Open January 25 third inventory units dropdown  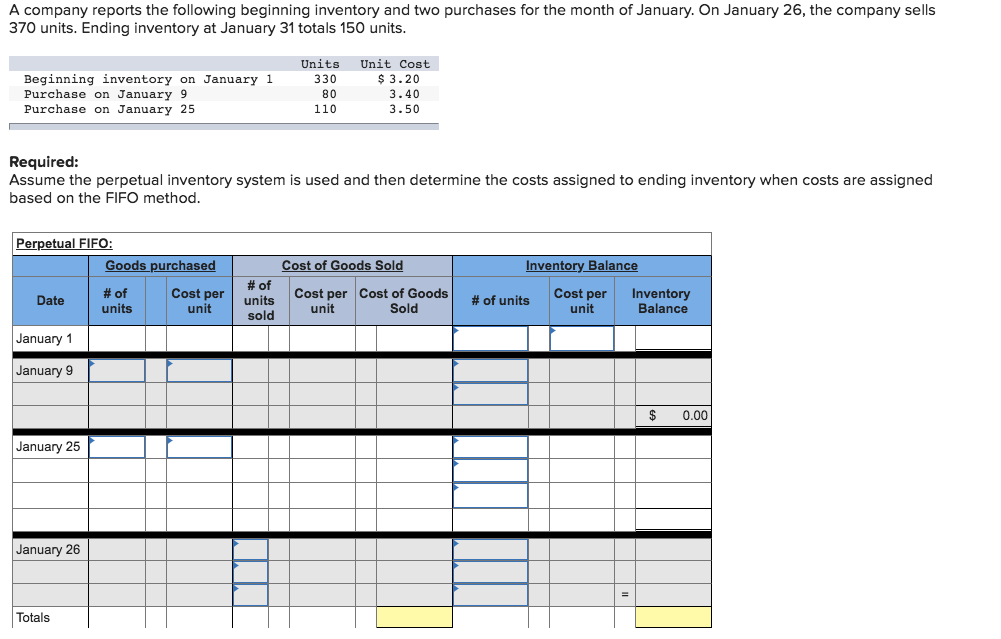490,495
